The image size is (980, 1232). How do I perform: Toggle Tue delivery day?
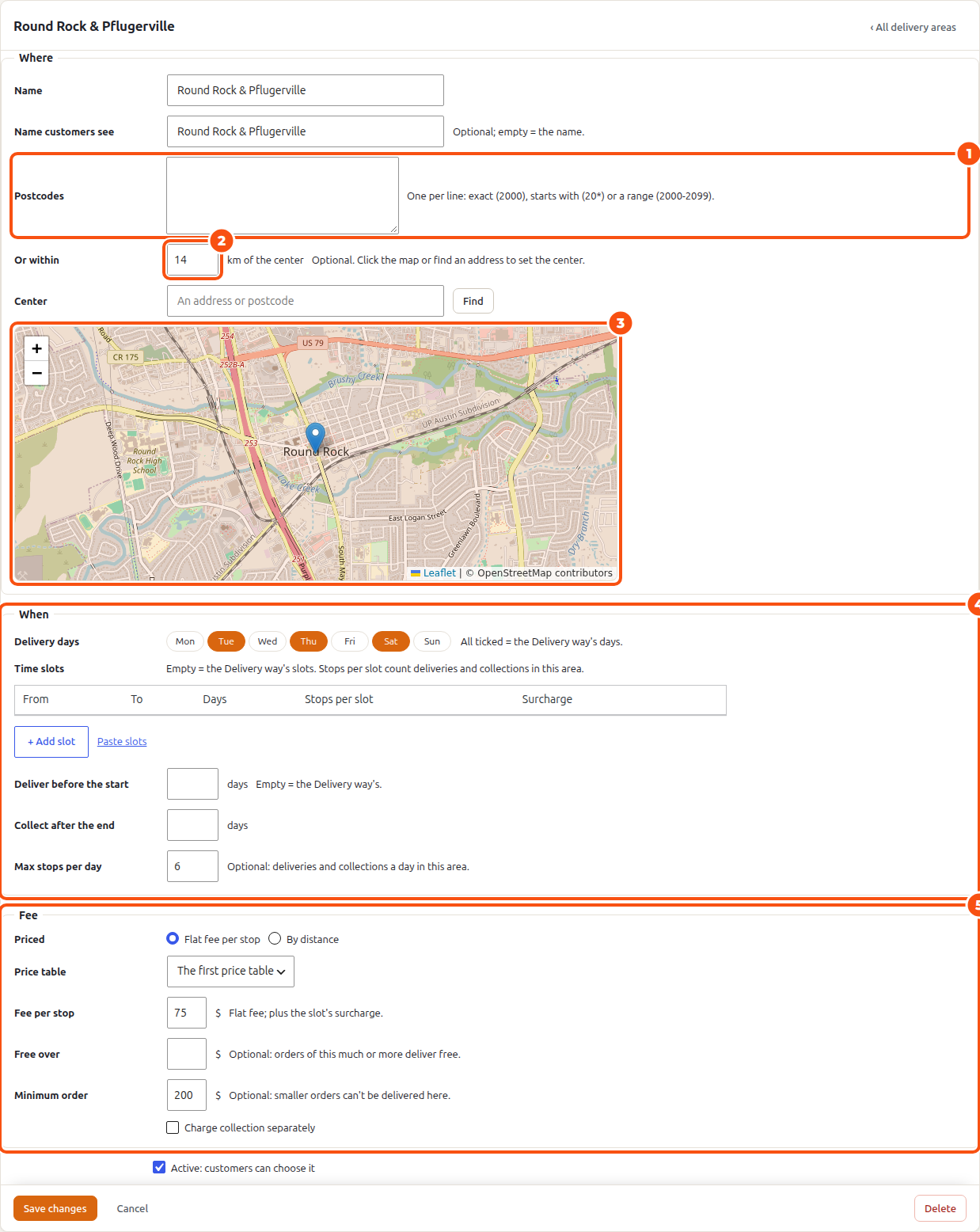[x=226, y=641]
